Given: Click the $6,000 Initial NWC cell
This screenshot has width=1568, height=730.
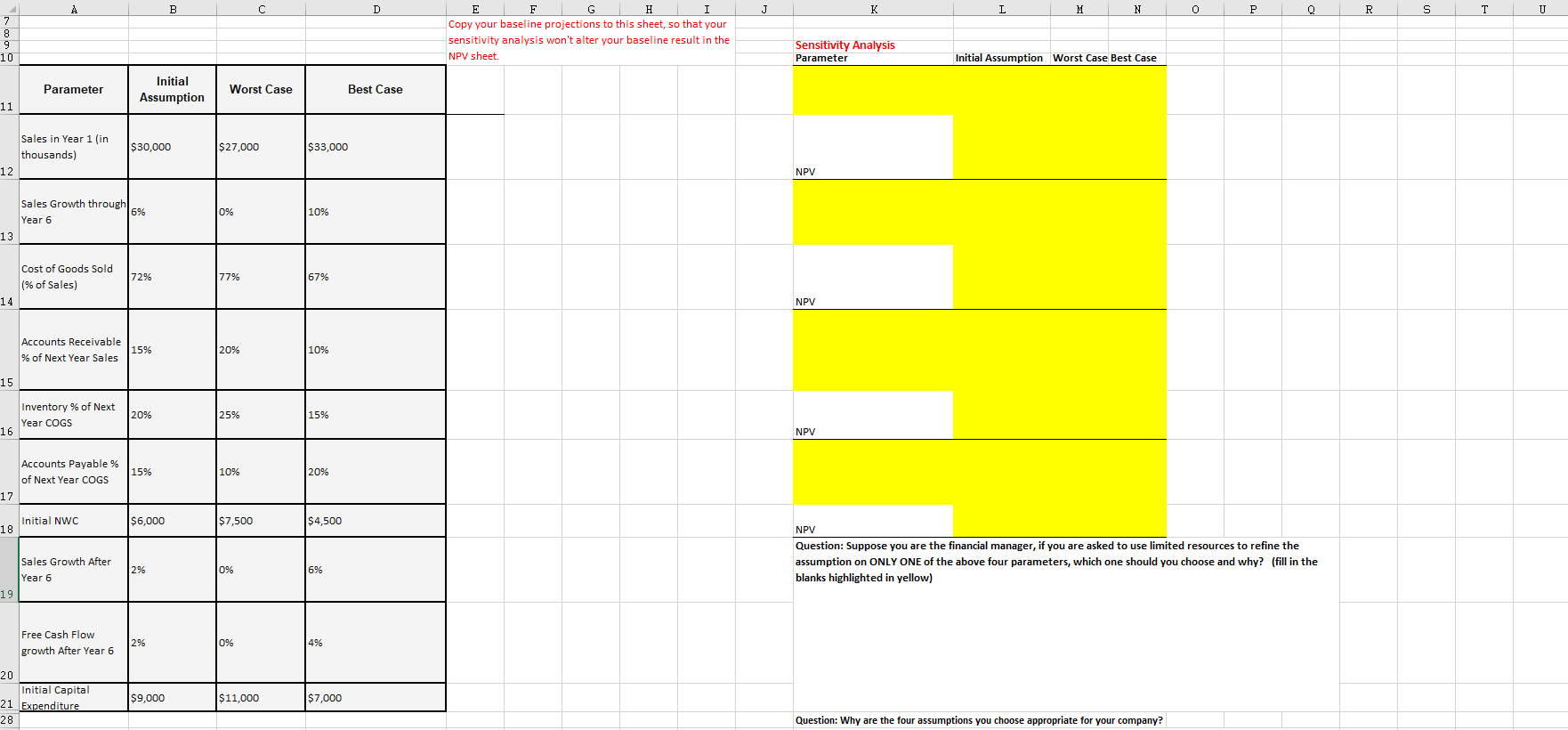Looking at the screenshot, I should (172, 521).
